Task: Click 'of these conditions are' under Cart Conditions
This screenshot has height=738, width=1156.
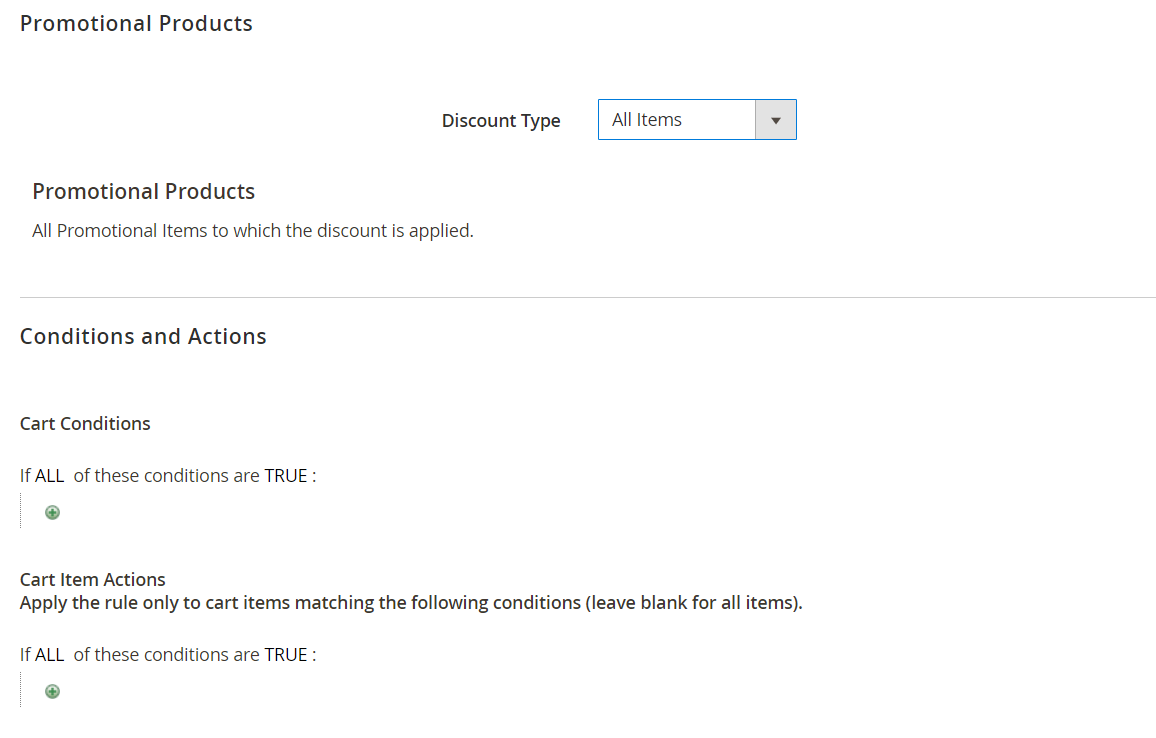Action: 167,476
